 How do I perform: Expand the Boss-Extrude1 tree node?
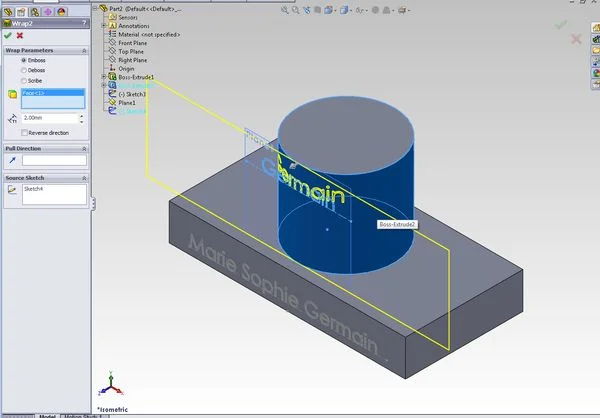(x=104, y=77)
